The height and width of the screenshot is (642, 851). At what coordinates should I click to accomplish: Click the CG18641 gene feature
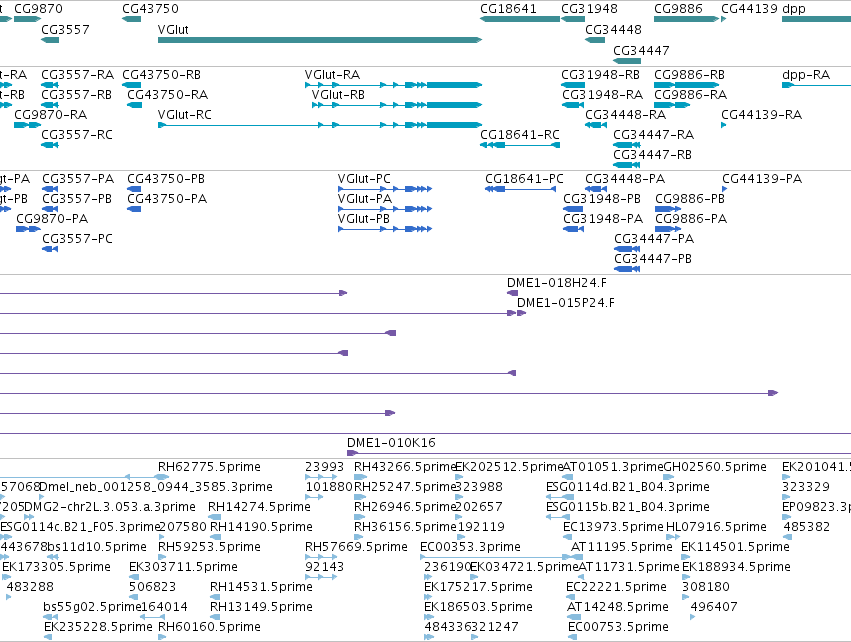click(x=520, y=19)
